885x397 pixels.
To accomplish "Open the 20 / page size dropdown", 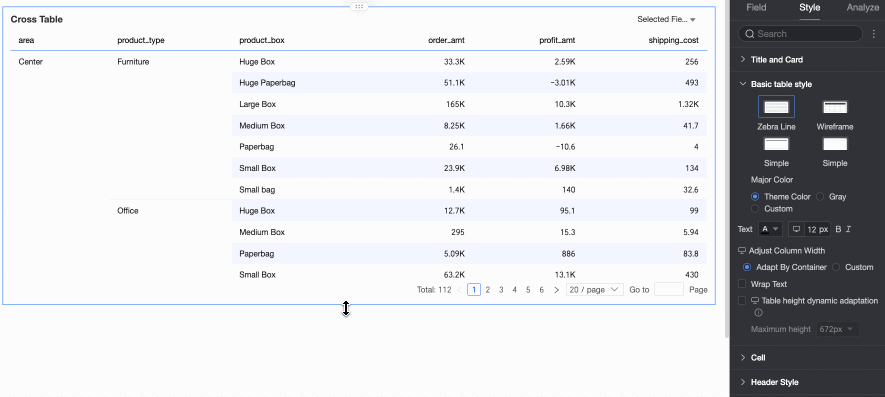I will coord(594,290).
